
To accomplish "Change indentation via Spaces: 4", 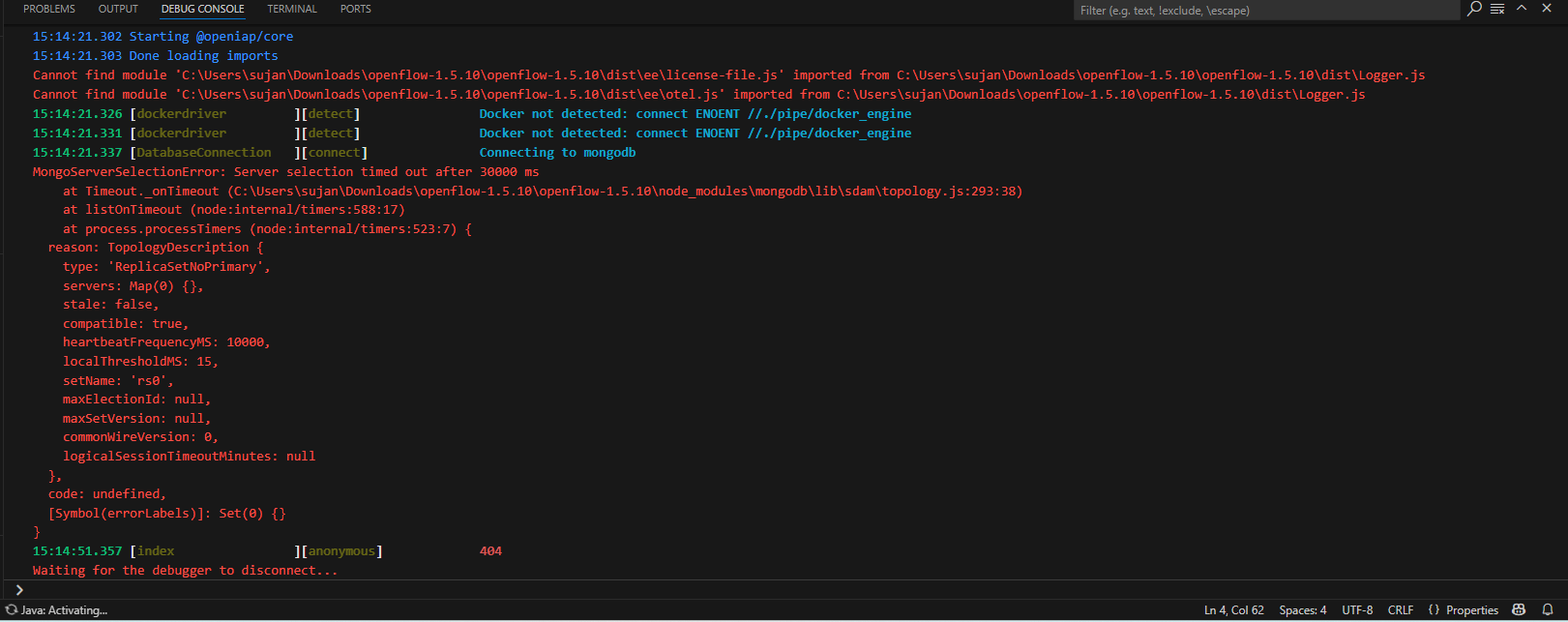I will (x=1303, y=610).
